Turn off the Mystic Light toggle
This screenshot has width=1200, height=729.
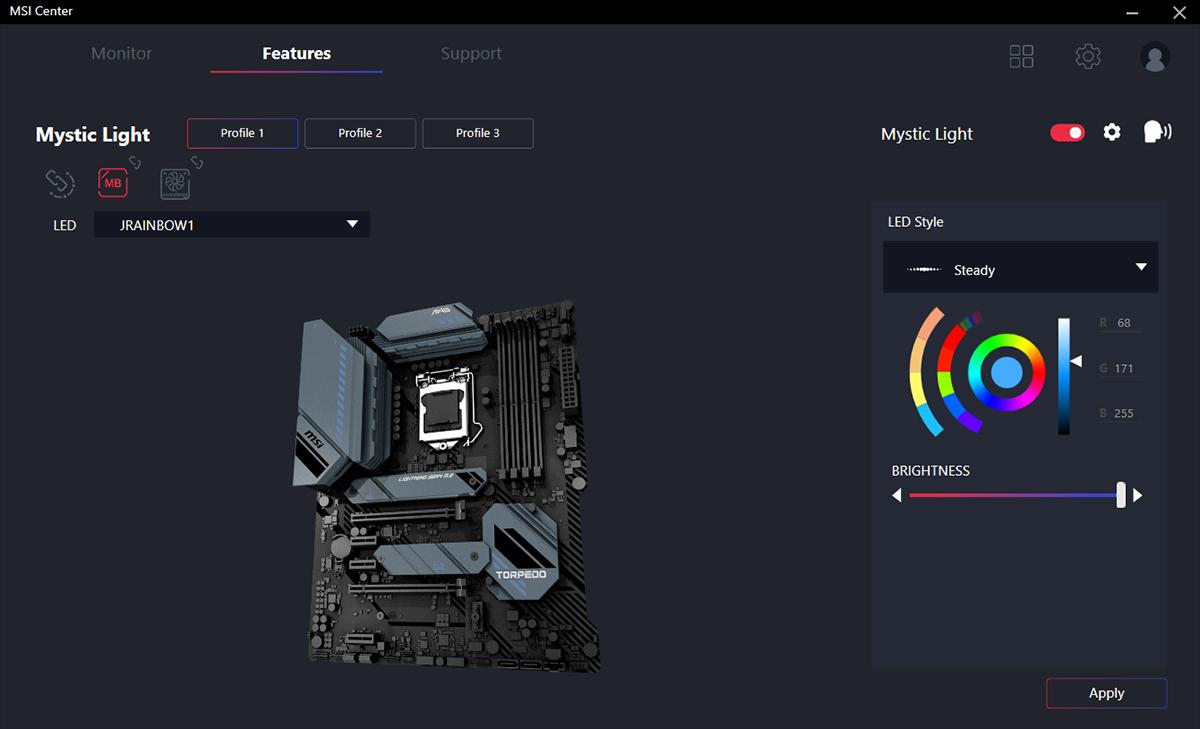[x=1067, y=133]
